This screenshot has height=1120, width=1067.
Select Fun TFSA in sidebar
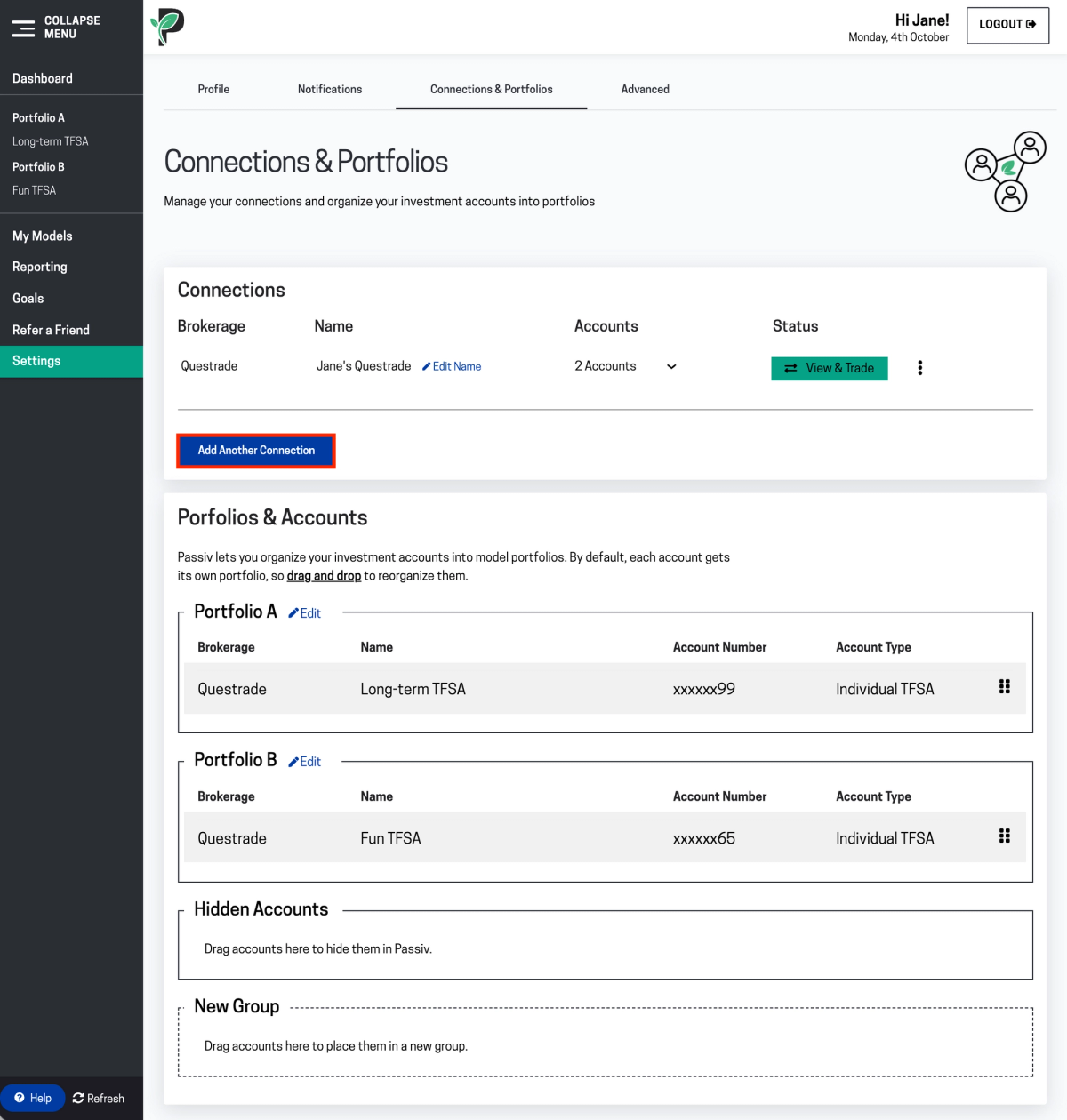34,190
